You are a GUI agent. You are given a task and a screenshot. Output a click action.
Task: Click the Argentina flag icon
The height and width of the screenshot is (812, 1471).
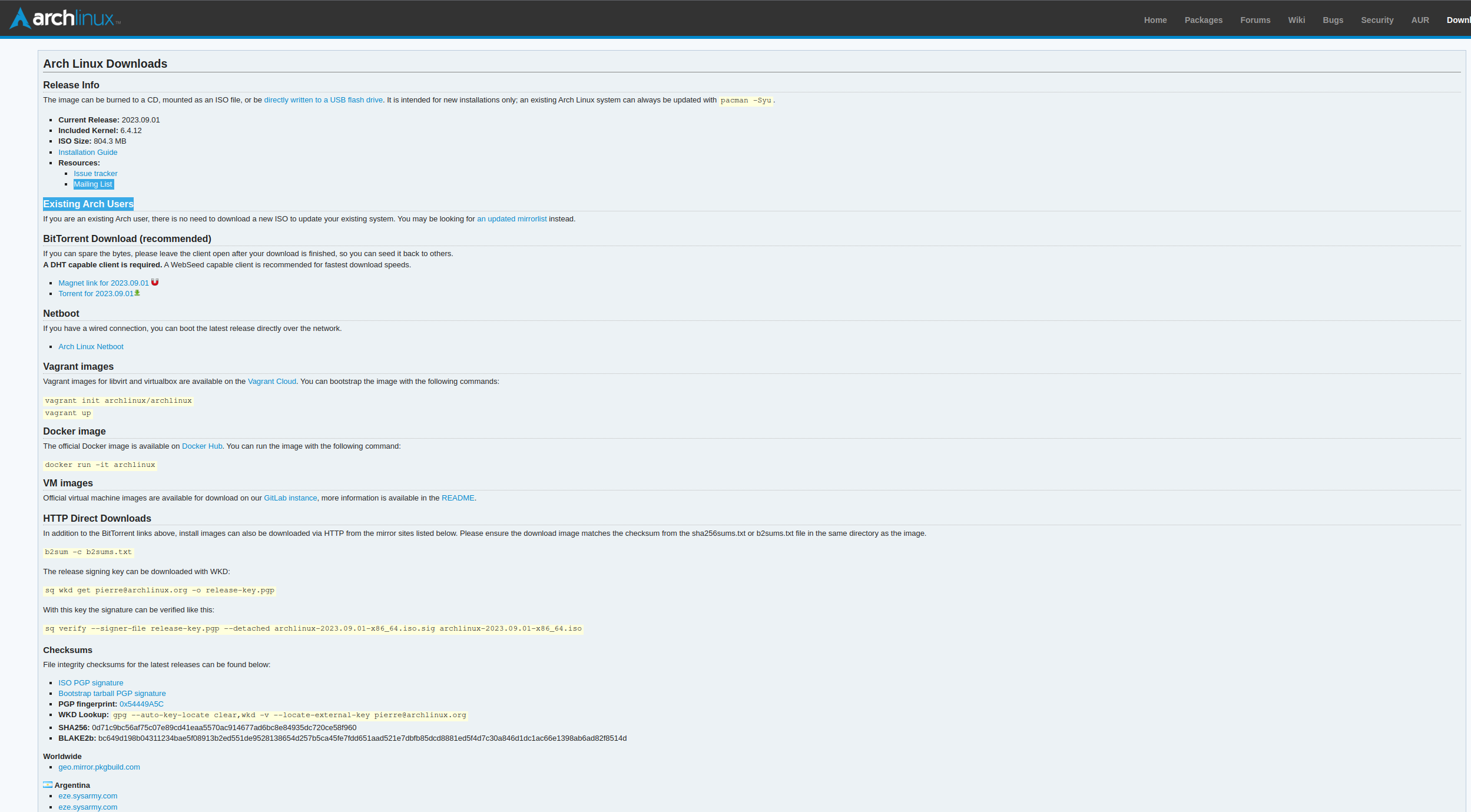click(48, 785)
